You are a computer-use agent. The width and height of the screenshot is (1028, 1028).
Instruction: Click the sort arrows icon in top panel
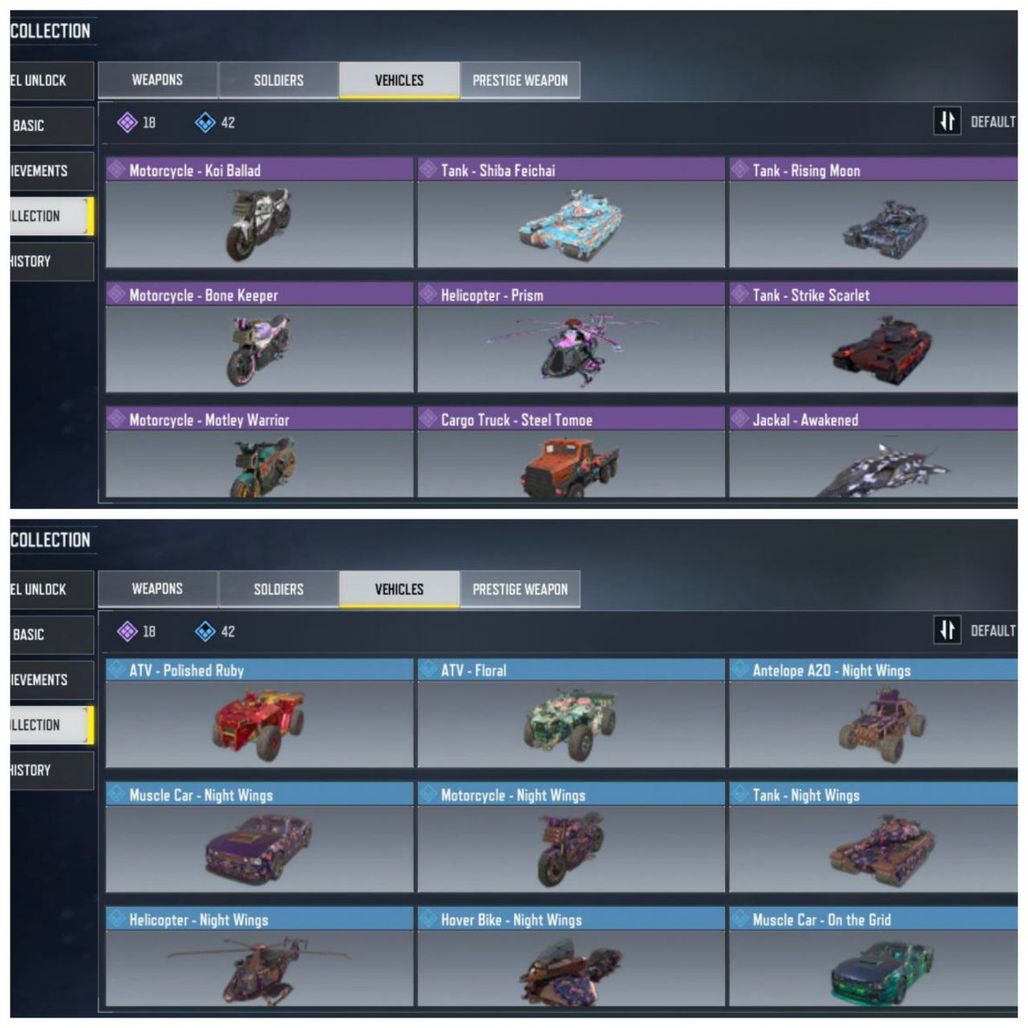[x=947, y=121]
